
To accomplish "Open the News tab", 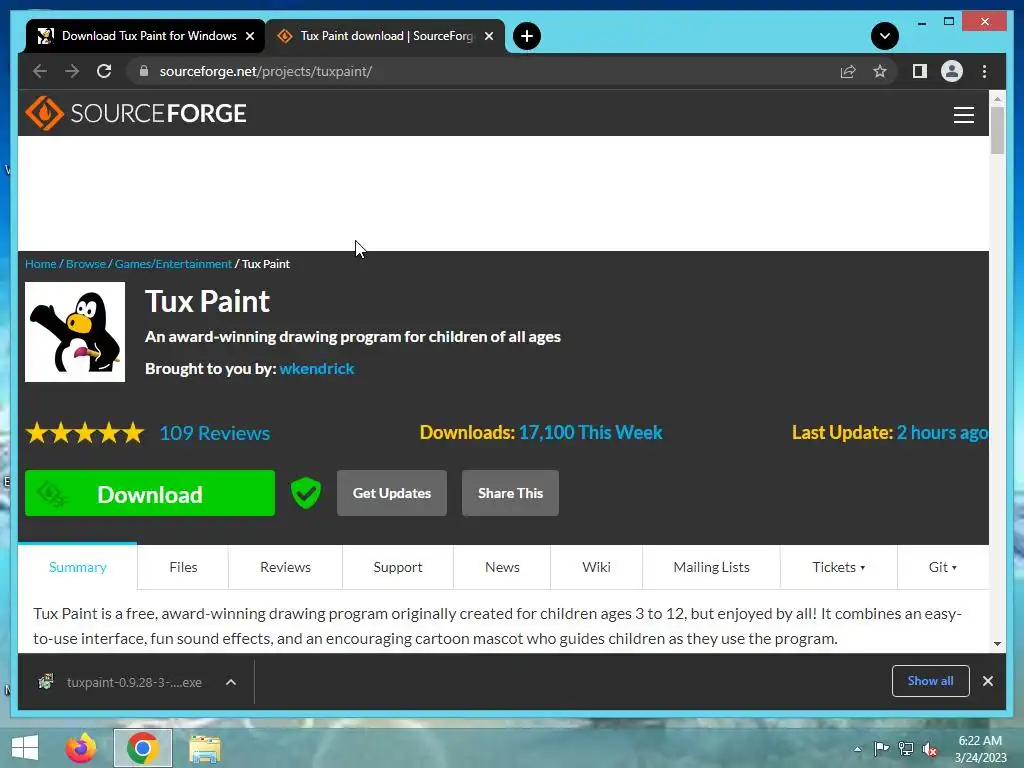I will click(x=502, y=567).
